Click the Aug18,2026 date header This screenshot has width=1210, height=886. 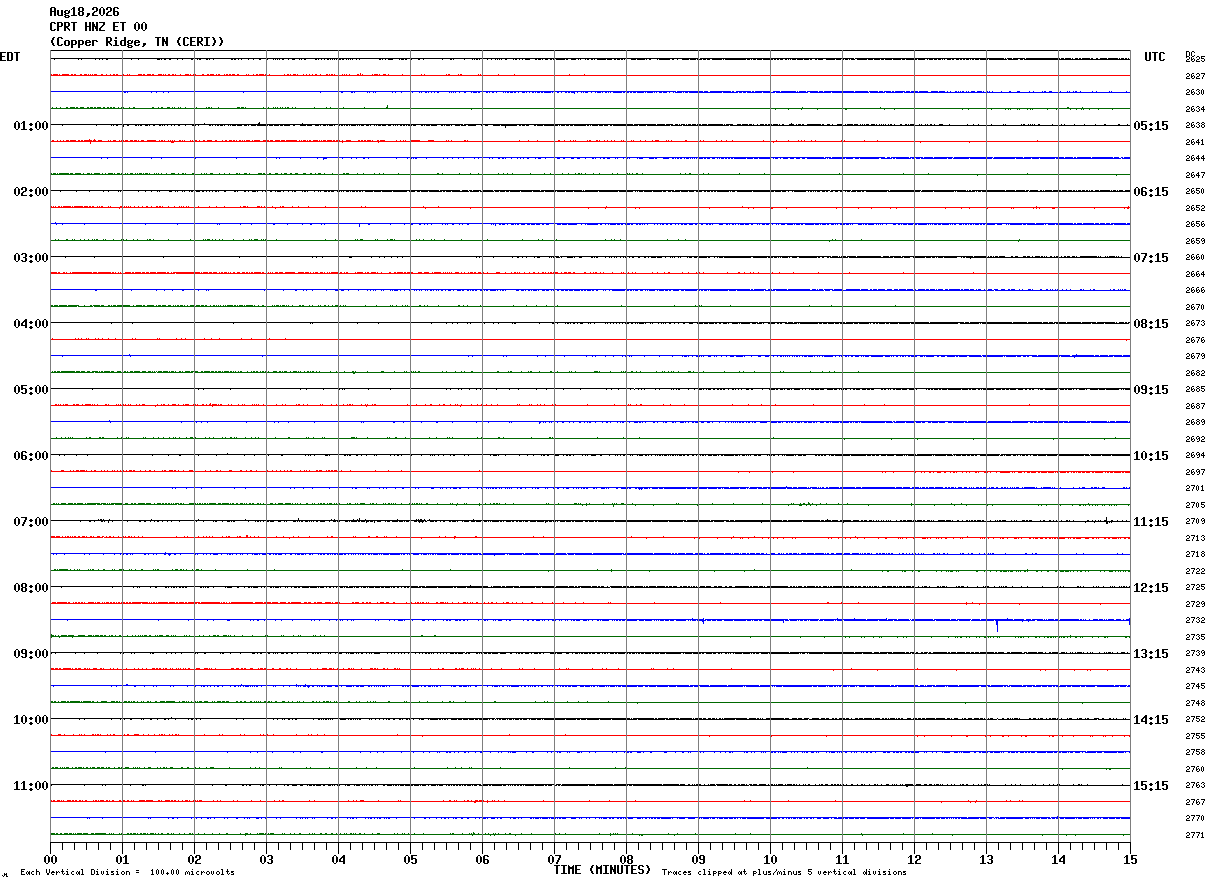[x=84, y=12]
